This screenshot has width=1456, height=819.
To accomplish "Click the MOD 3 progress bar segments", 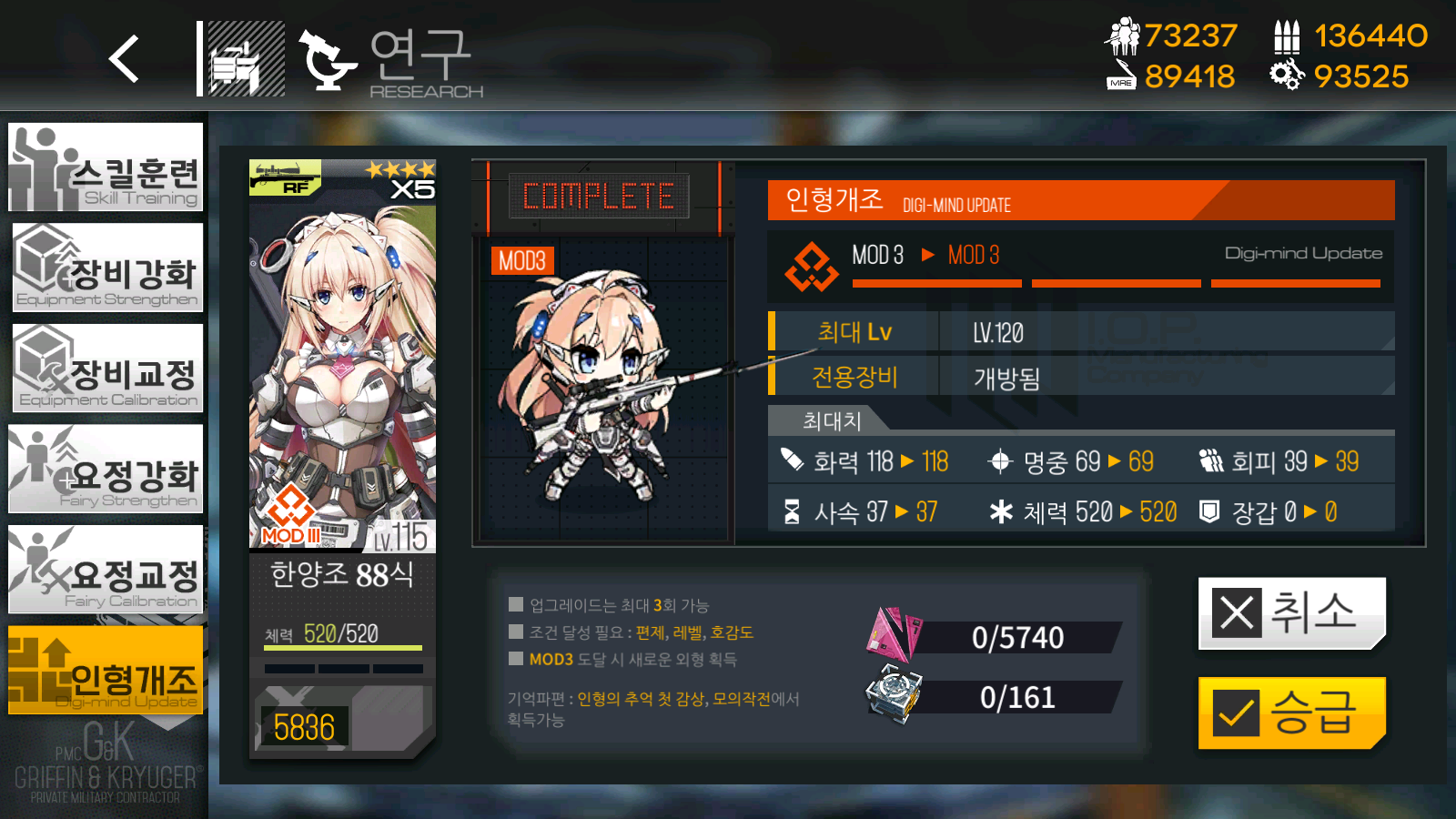I will (x=1117, y=284).
